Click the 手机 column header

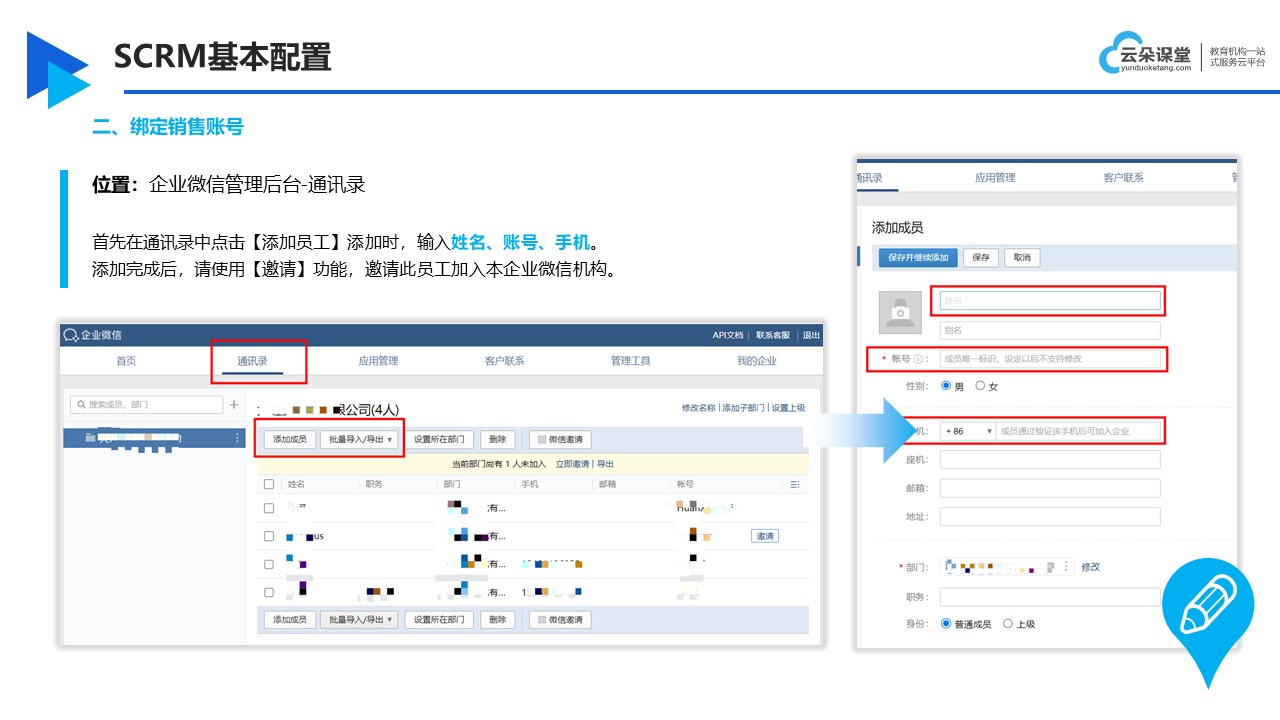(x=530, y=484)
